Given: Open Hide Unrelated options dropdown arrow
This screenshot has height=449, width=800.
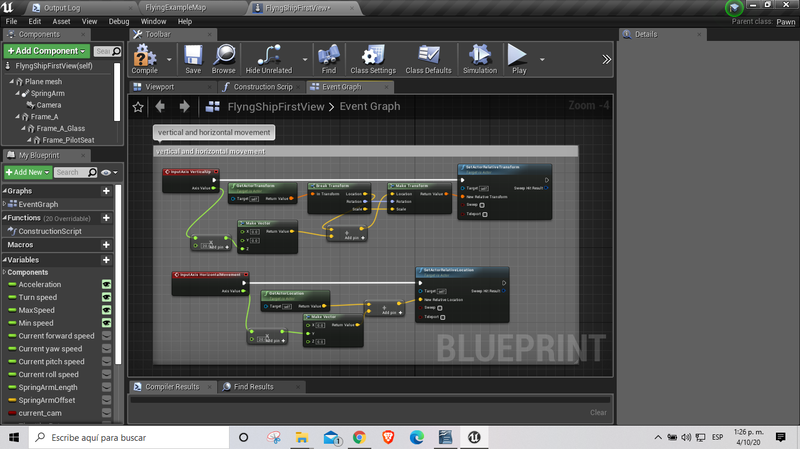Looking at the screenshot, I should (x=305, y=59).
